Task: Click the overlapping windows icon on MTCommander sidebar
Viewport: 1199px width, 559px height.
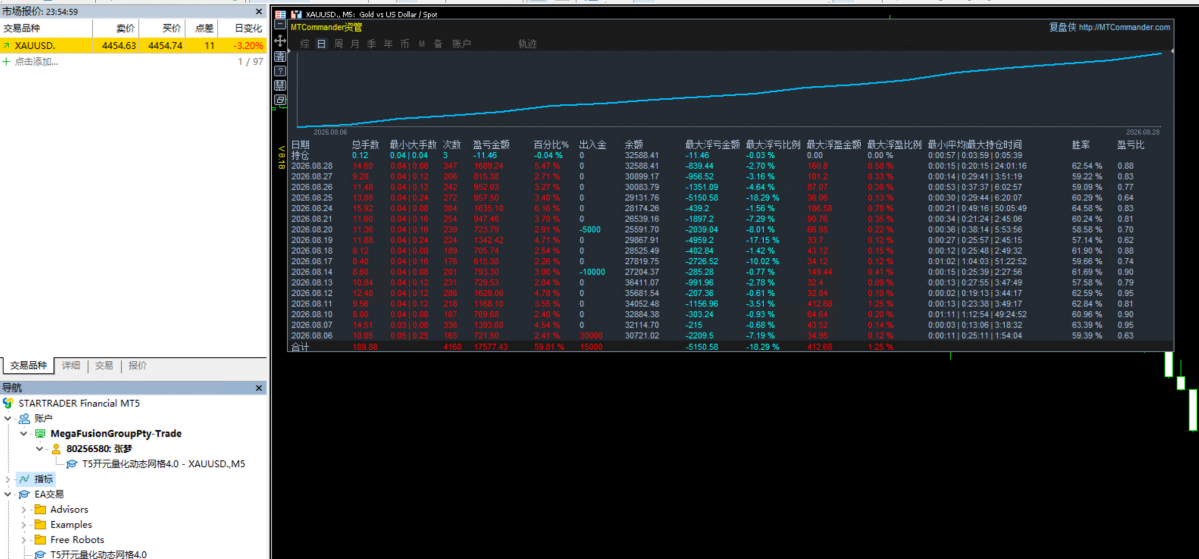Action: [x=280, y=99]
